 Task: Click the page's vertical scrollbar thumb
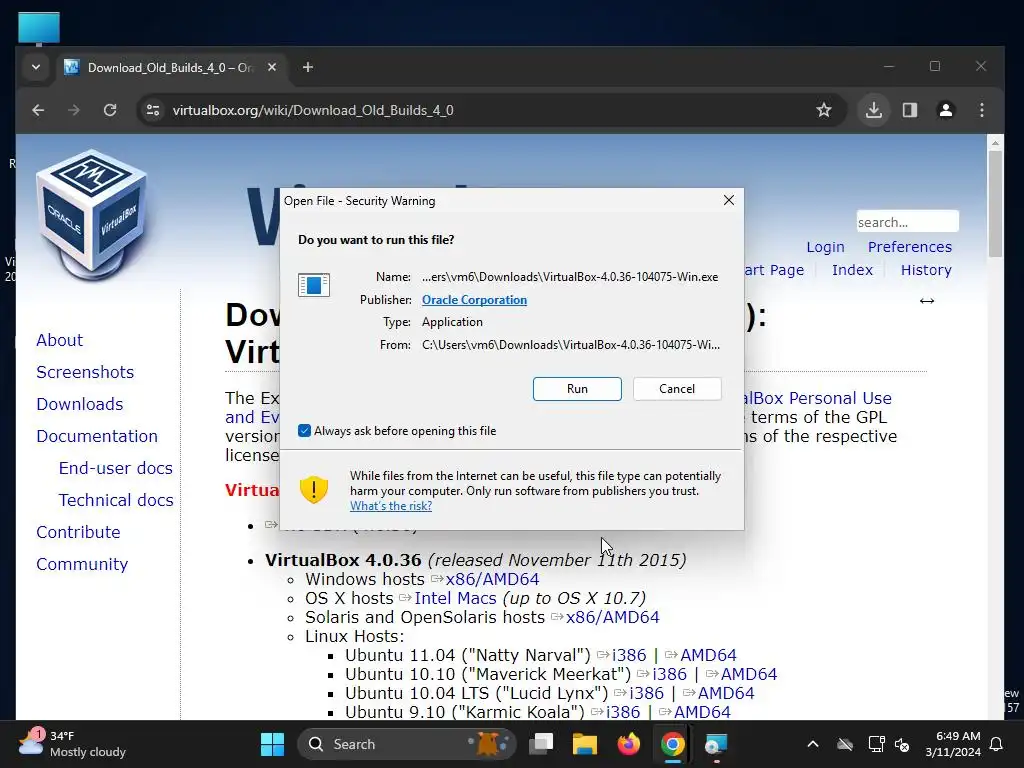(995, 204)
